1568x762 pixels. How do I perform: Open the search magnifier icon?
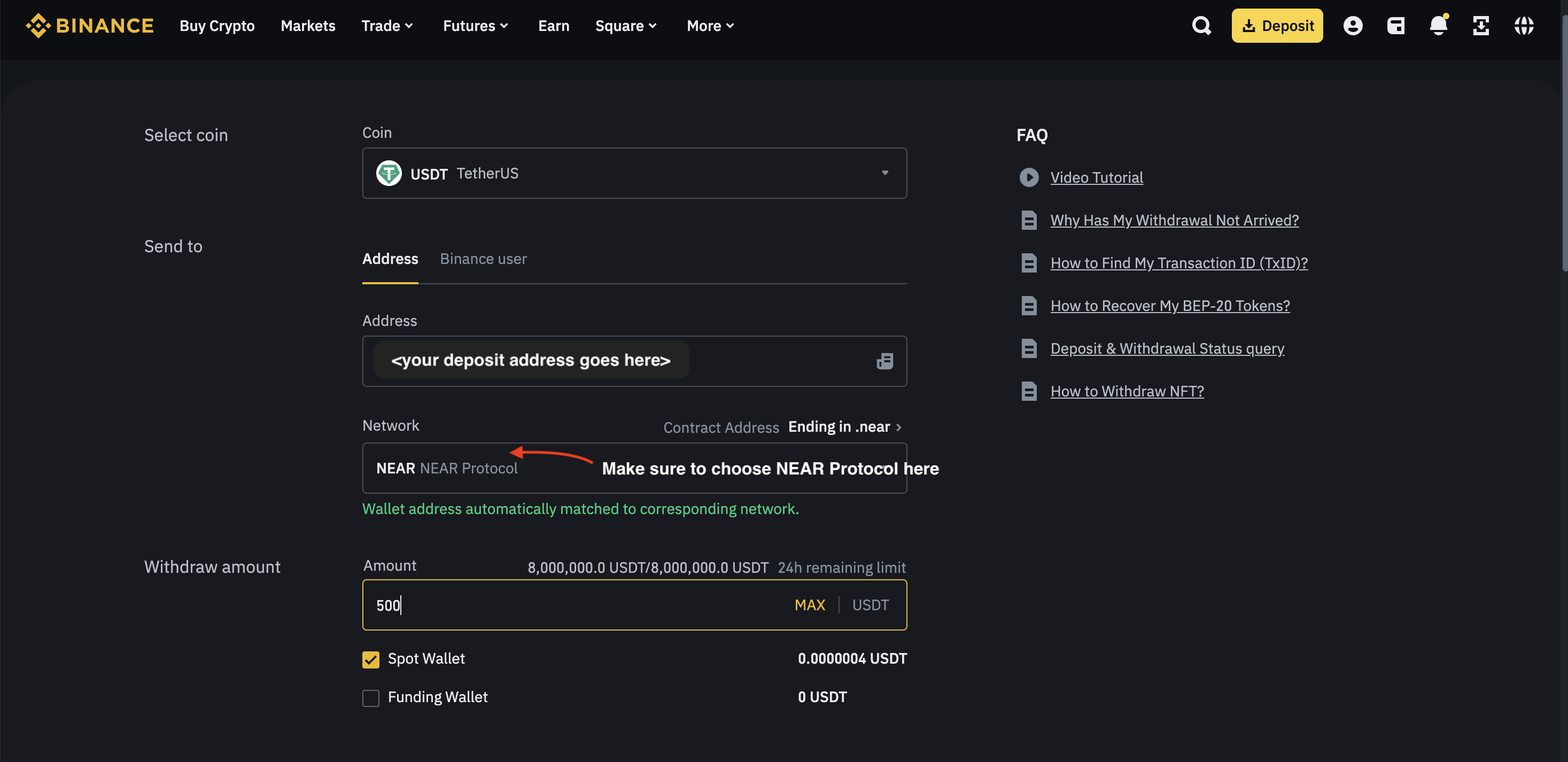coord(1201,26)
